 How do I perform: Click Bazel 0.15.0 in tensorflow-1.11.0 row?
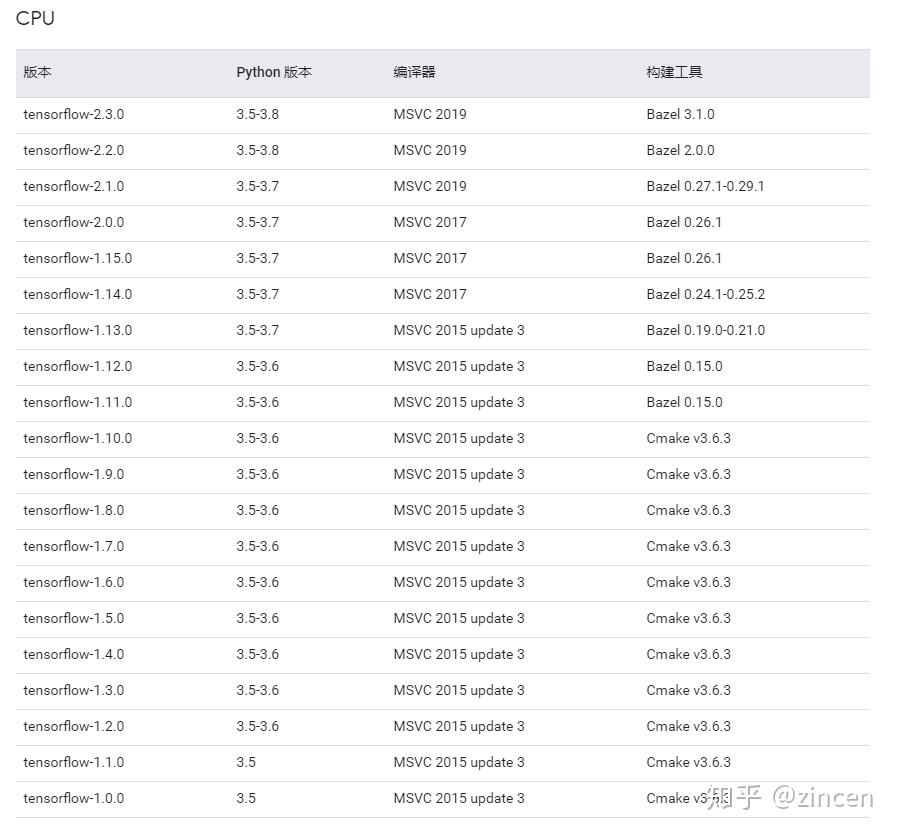tap(684, 403)
